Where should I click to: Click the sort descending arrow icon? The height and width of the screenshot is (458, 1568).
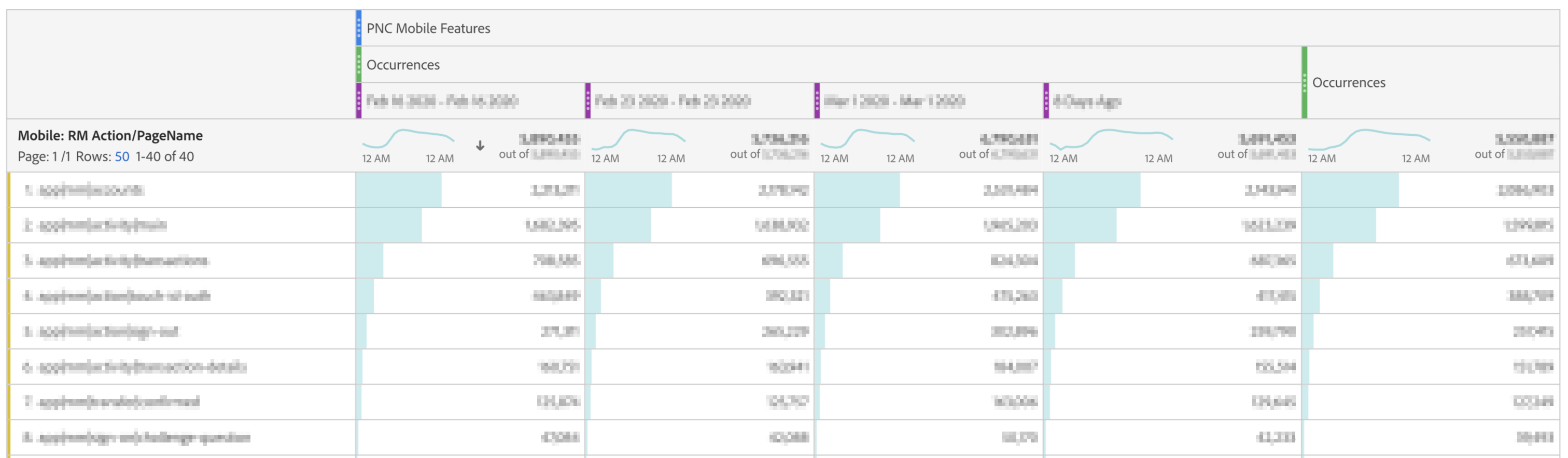pos(480,146)
